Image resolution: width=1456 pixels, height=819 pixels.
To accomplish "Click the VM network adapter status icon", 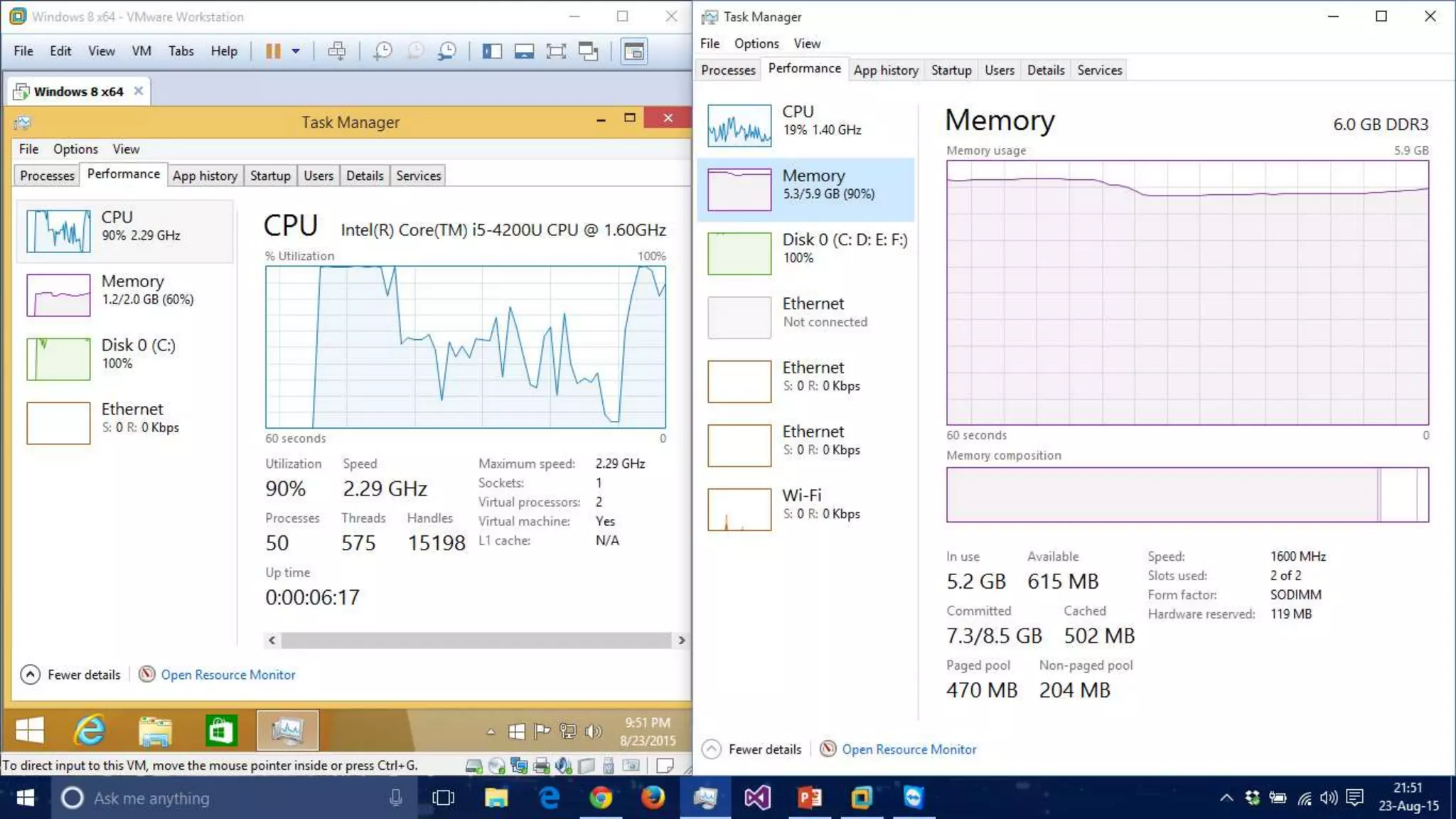I will [x=519, y=766].
